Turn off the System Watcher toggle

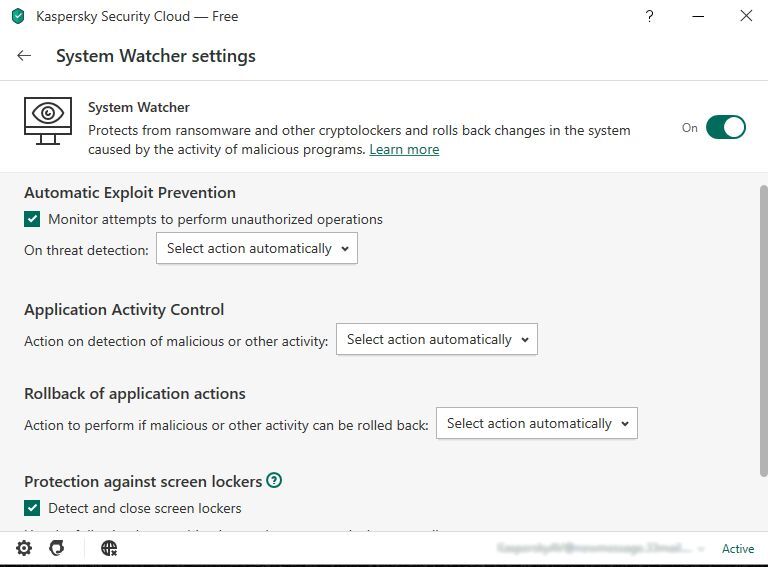coord(725,127)
